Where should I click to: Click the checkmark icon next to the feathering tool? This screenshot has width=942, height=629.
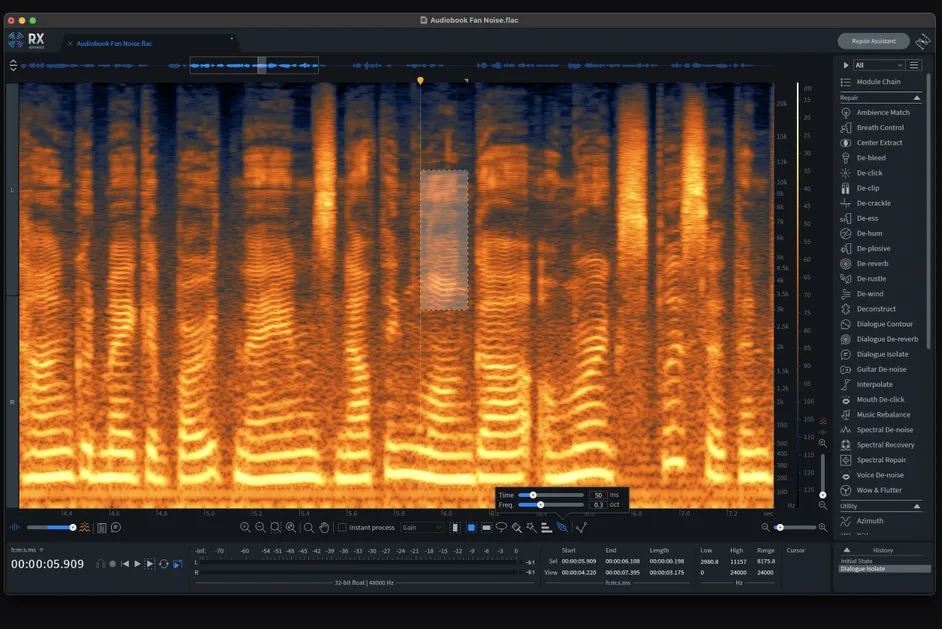click(581, 527)
